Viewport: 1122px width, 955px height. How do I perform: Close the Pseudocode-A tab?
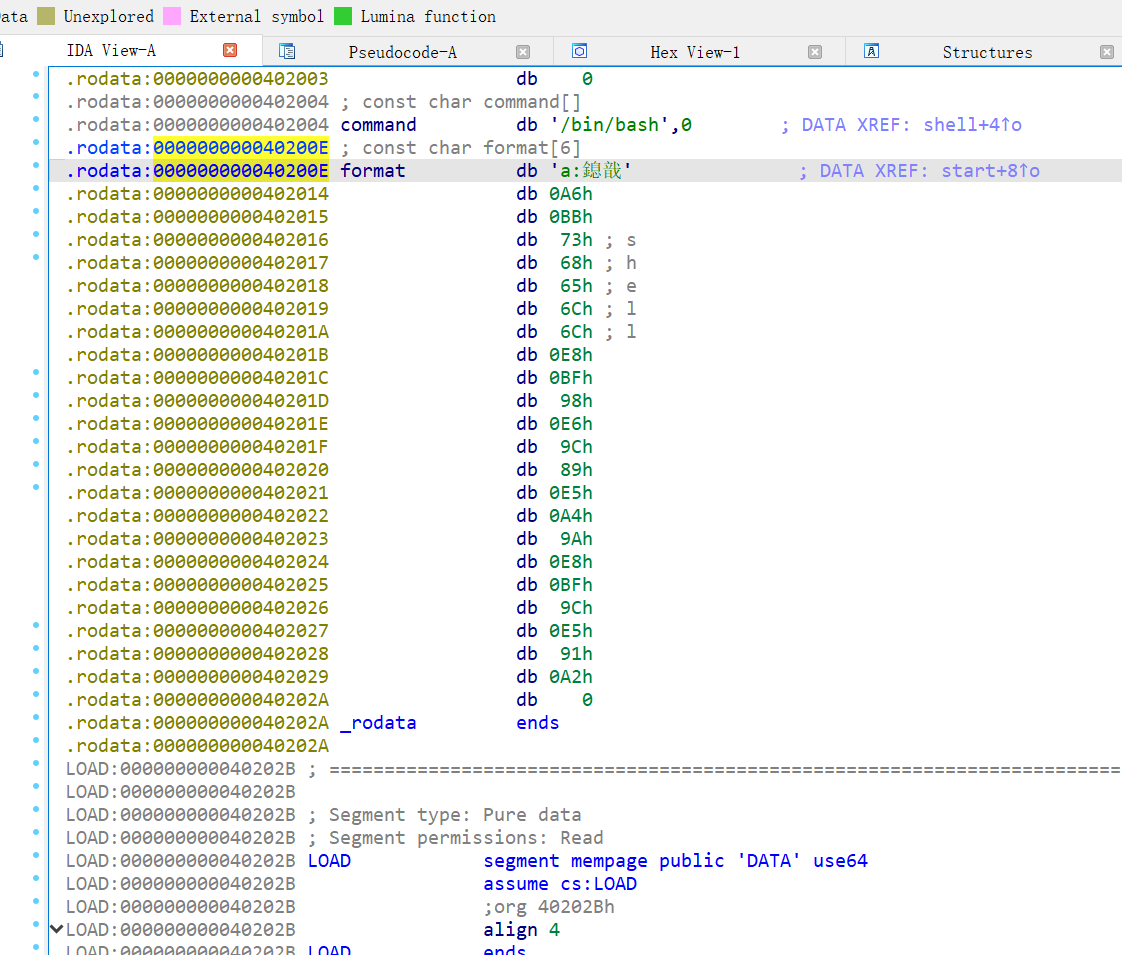523,52
